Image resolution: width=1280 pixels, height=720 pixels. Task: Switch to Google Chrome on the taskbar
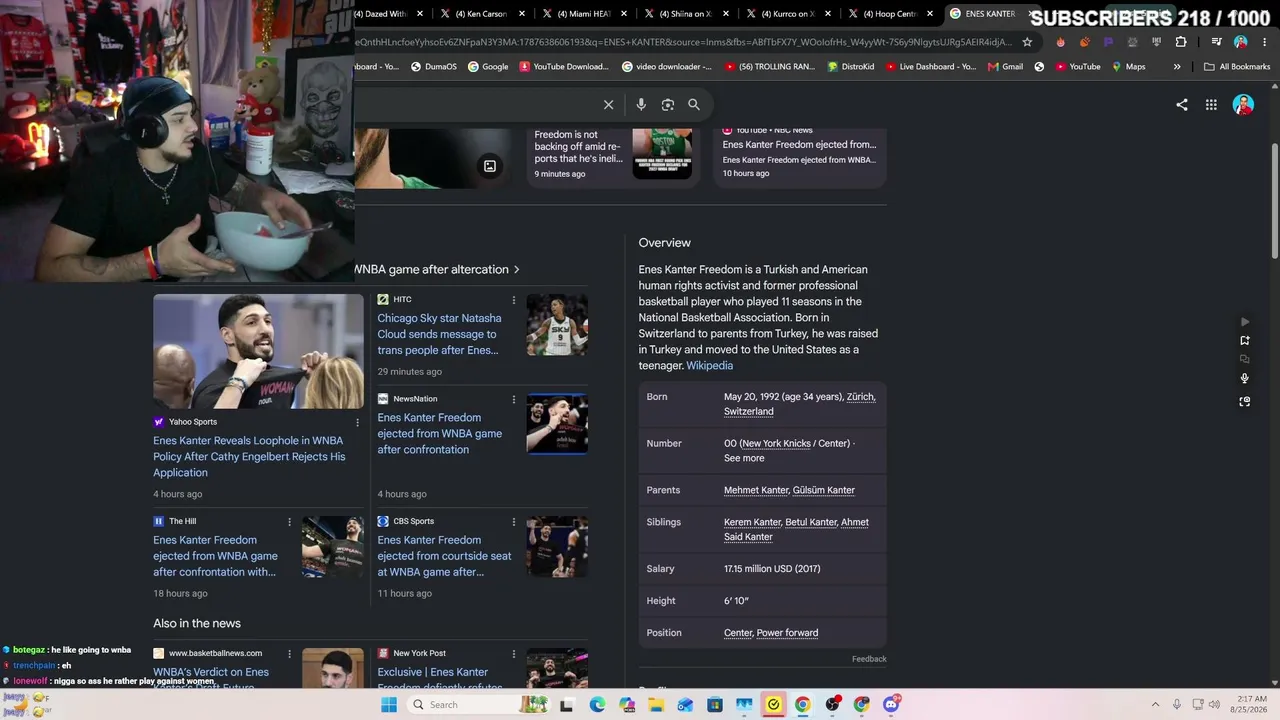pyautogui.click(x=802, y=705)
